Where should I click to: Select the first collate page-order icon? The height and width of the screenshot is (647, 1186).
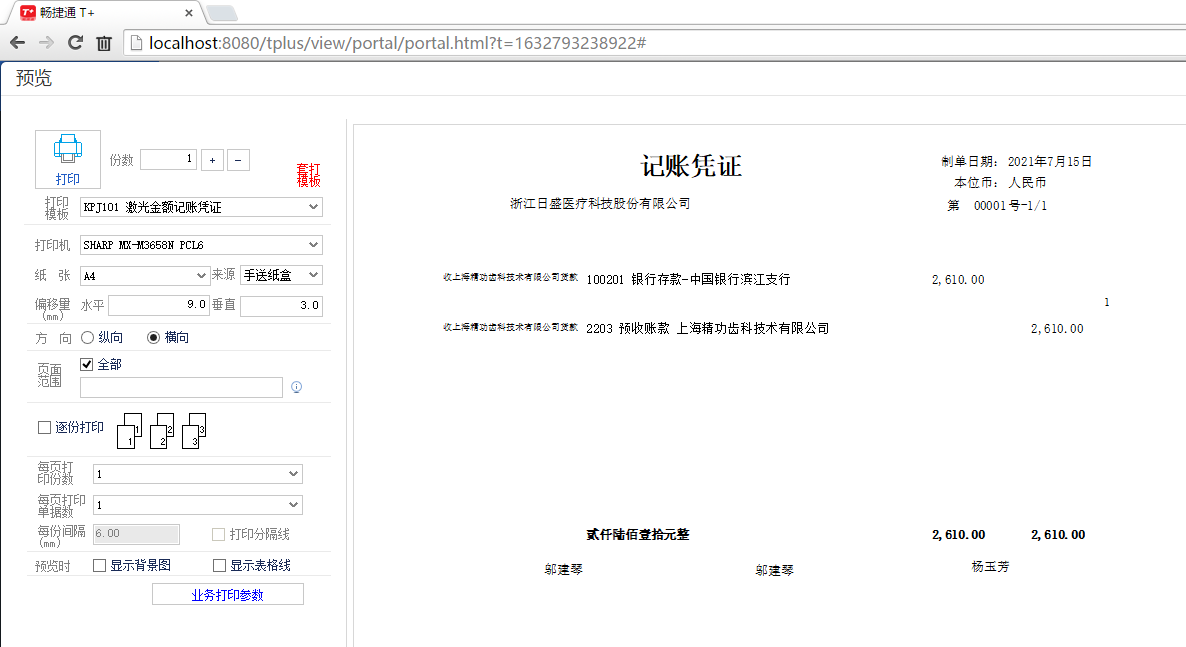130,431
